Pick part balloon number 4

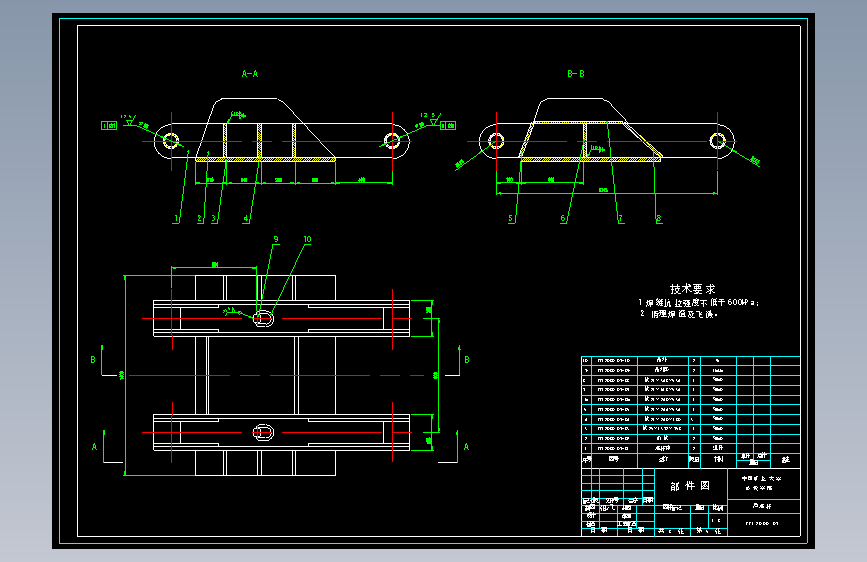pyautogui.click(x=246, y=218)
